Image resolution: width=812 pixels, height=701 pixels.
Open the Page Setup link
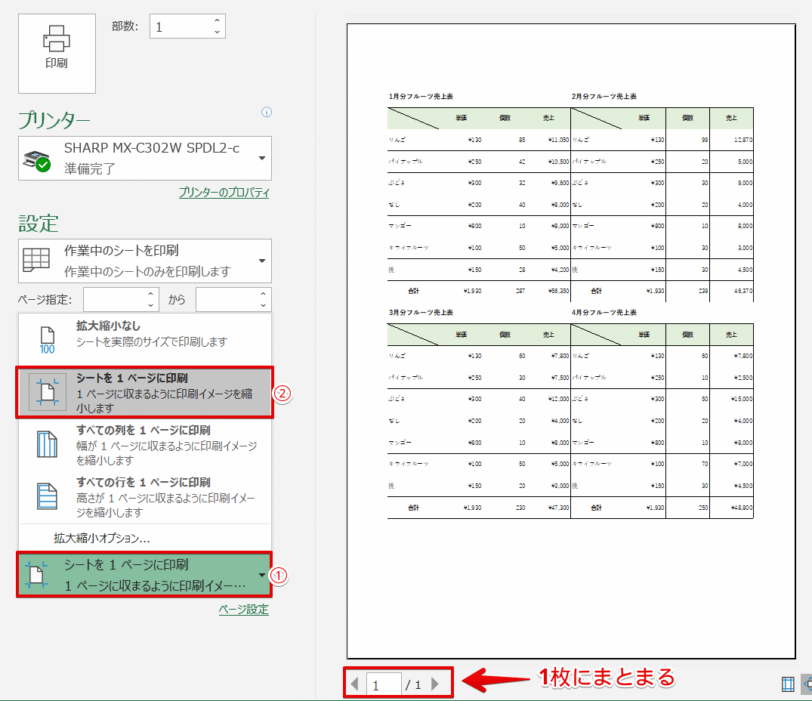click(243, 609)
